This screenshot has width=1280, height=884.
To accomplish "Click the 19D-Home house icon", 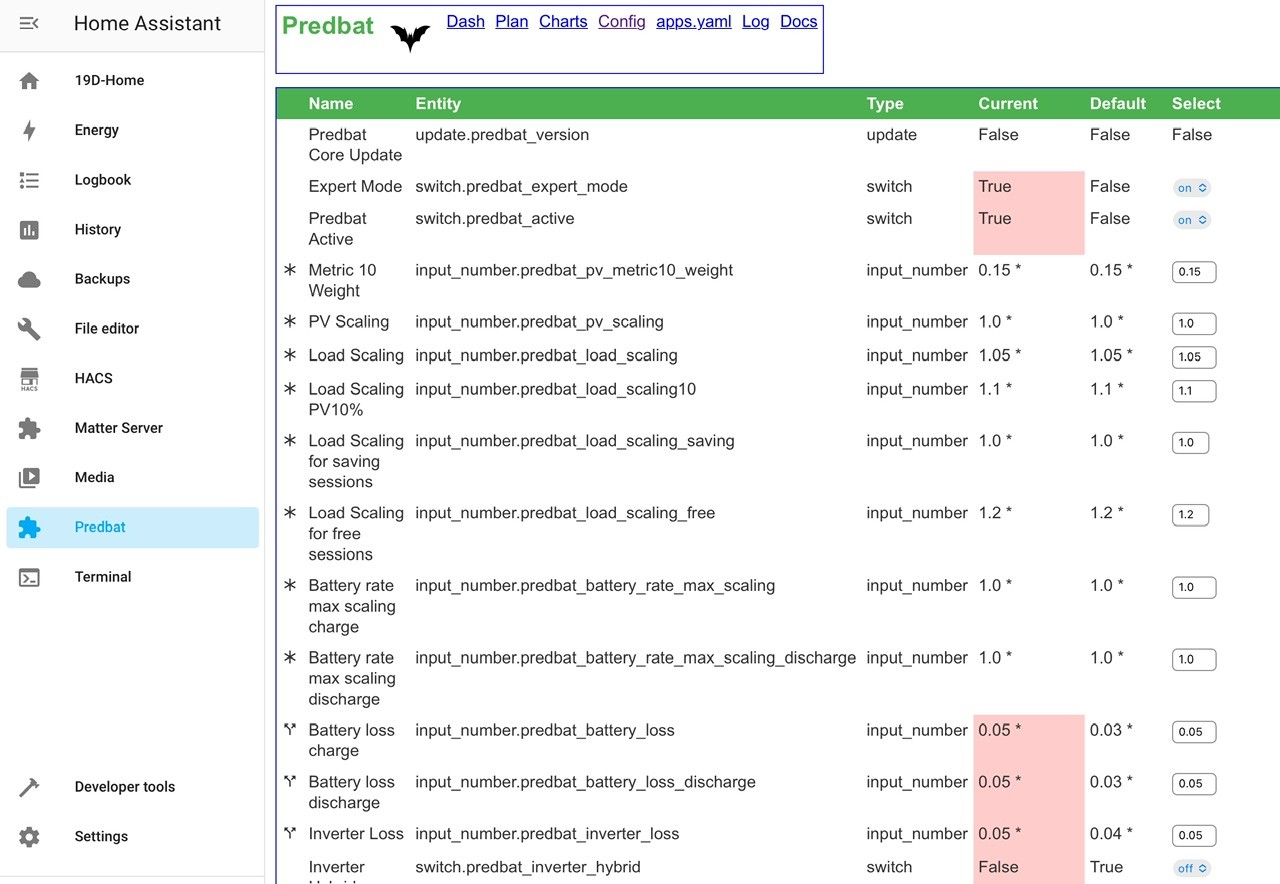I will [x=29, y=81].
